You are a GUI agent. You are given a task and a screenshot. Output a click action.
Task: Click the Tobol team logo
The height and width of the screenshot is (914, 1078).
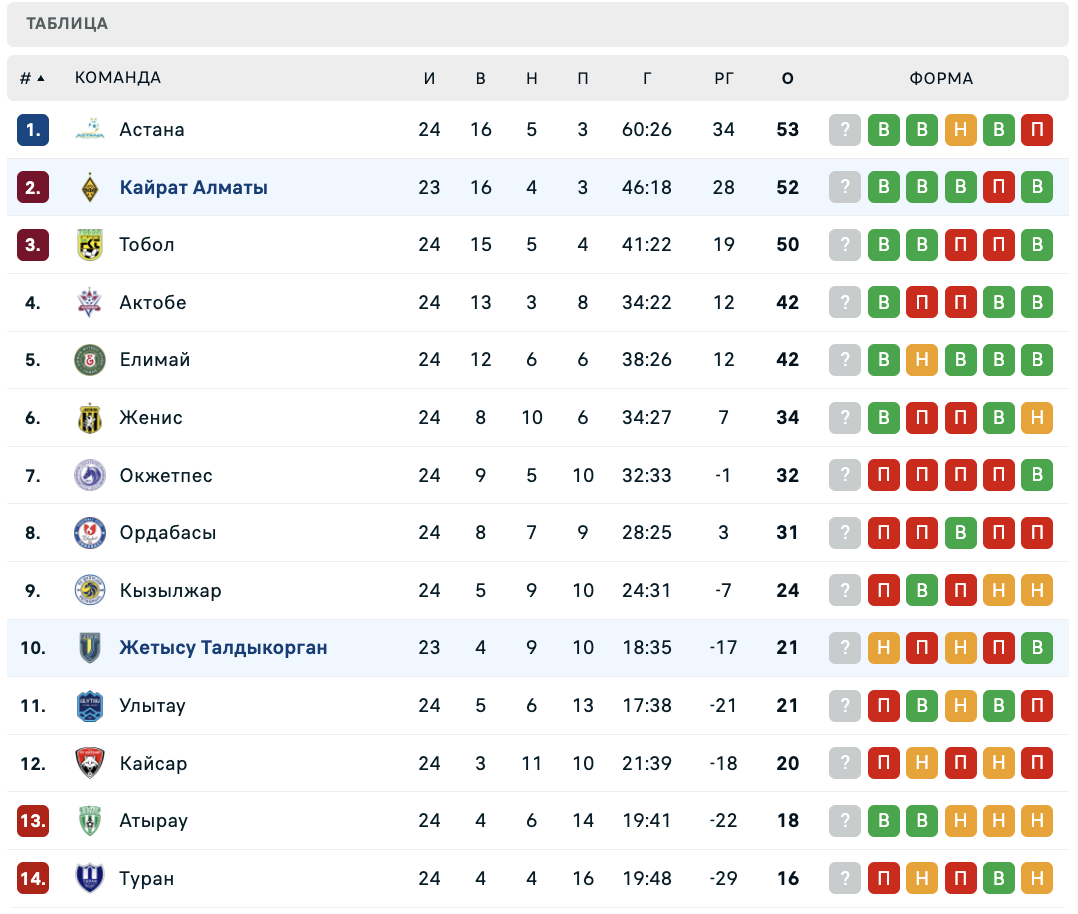click(x=90, y=245)
